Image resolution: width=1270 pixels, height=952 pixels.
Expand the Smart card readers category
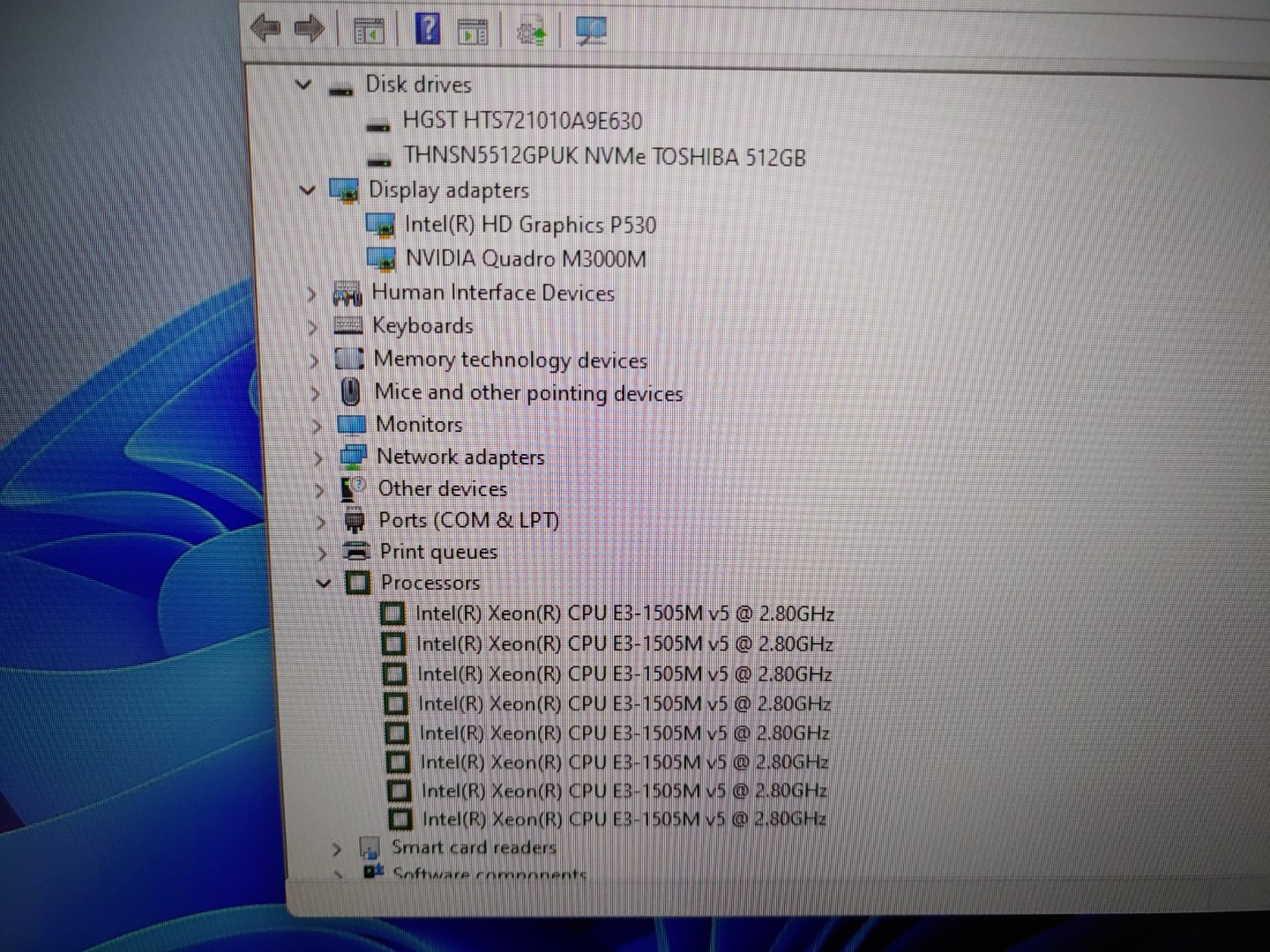[x=337, y=849]
